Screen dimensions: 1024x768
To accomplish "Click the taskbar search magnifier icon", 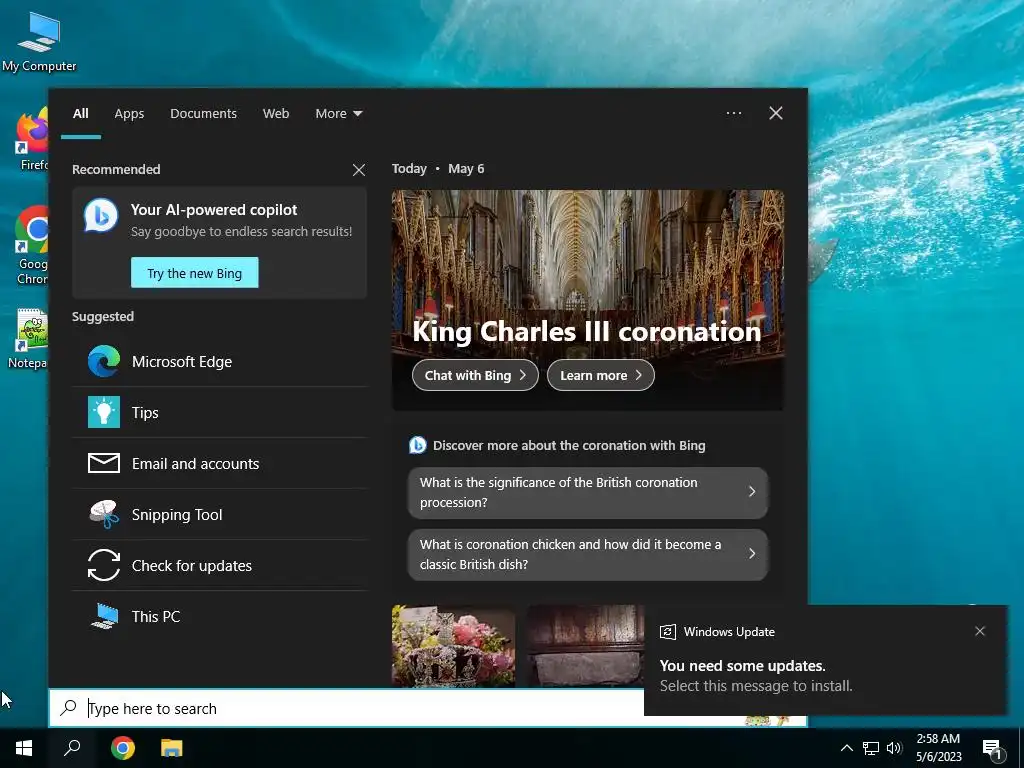I will pos(72,748).
